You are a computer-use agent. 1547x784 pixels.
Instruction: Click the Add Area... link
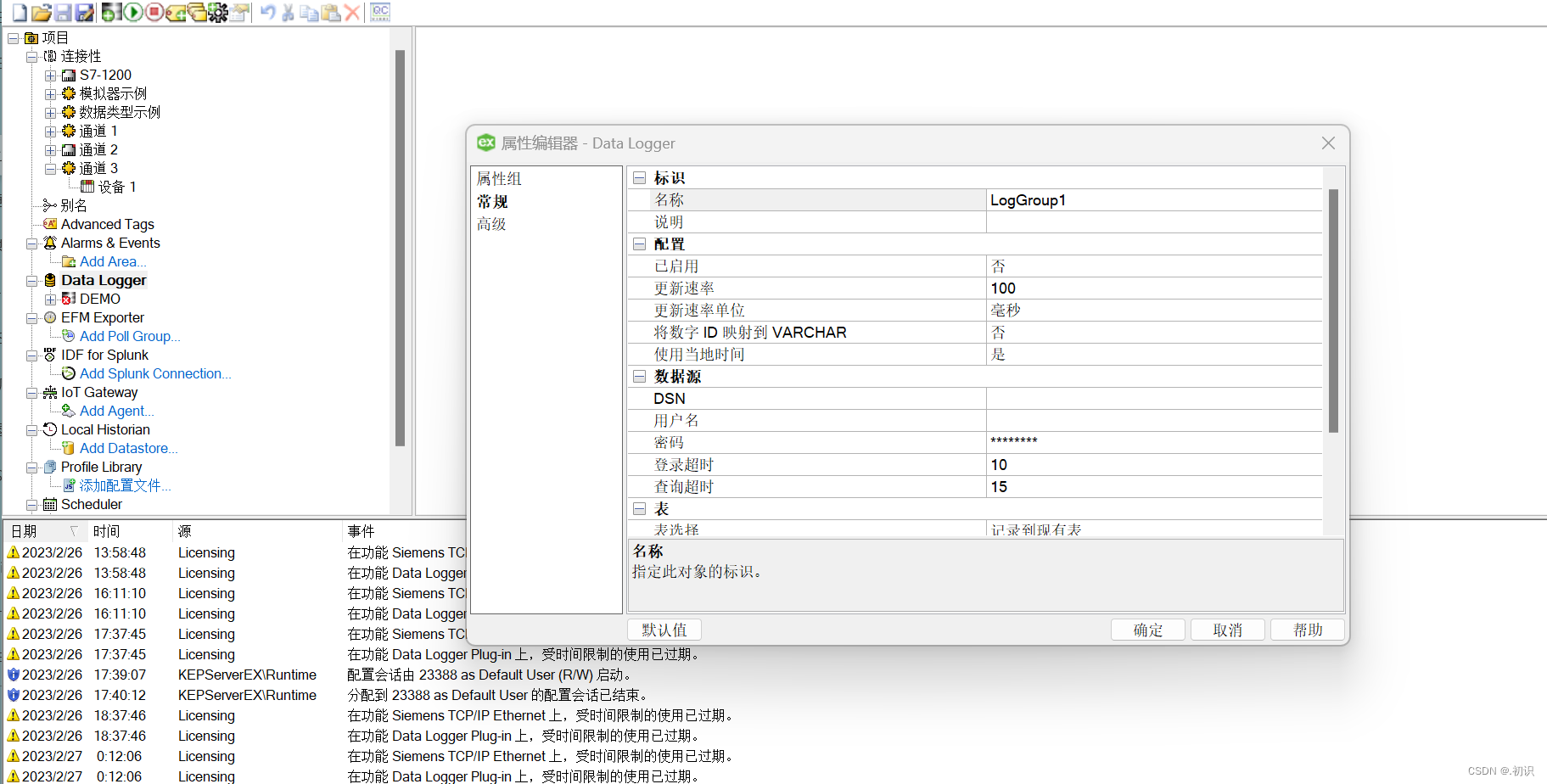pyautogui.click(x=113, y=261)
